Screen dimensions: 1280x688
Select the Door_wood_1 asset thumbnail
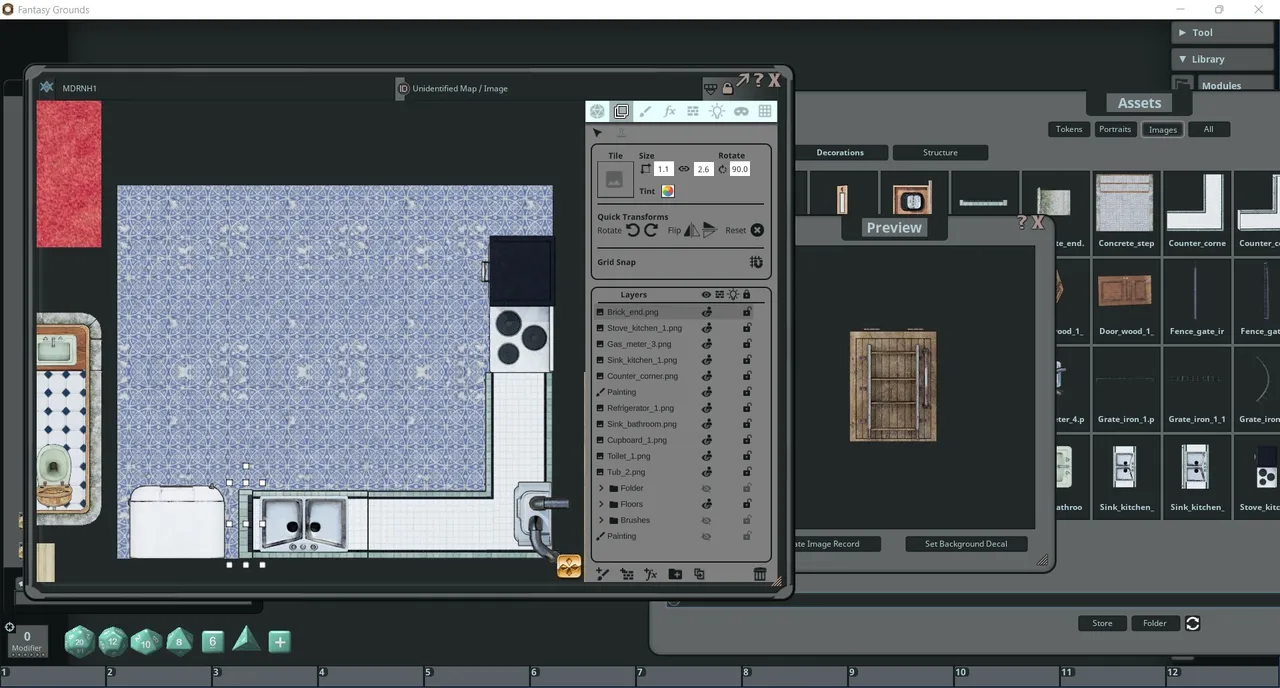coord(1126,299)
